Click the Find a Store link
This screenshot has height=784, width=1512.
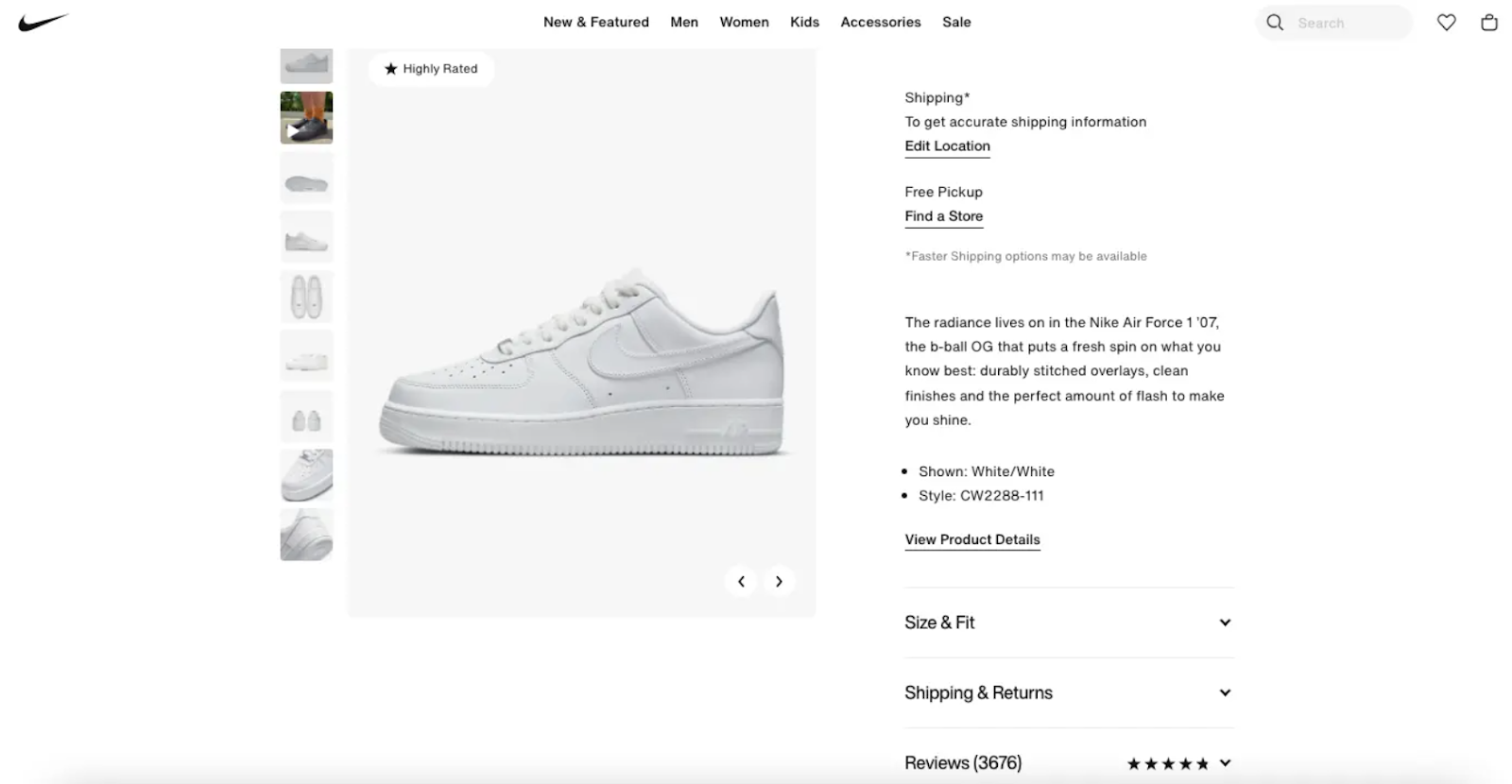tap(943, 216)
